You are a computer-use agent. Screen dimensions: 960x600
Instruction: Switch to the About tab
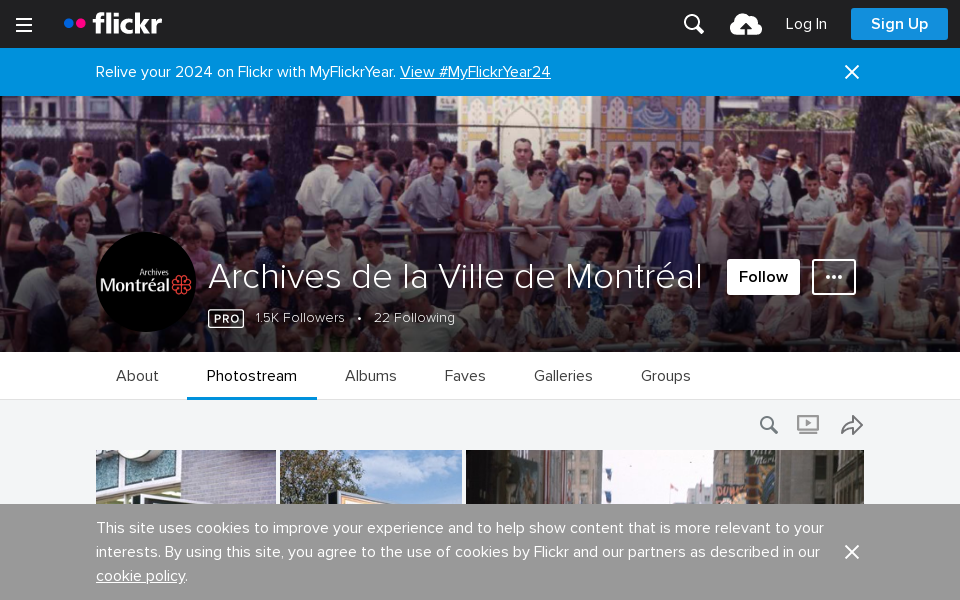[137, 376]
